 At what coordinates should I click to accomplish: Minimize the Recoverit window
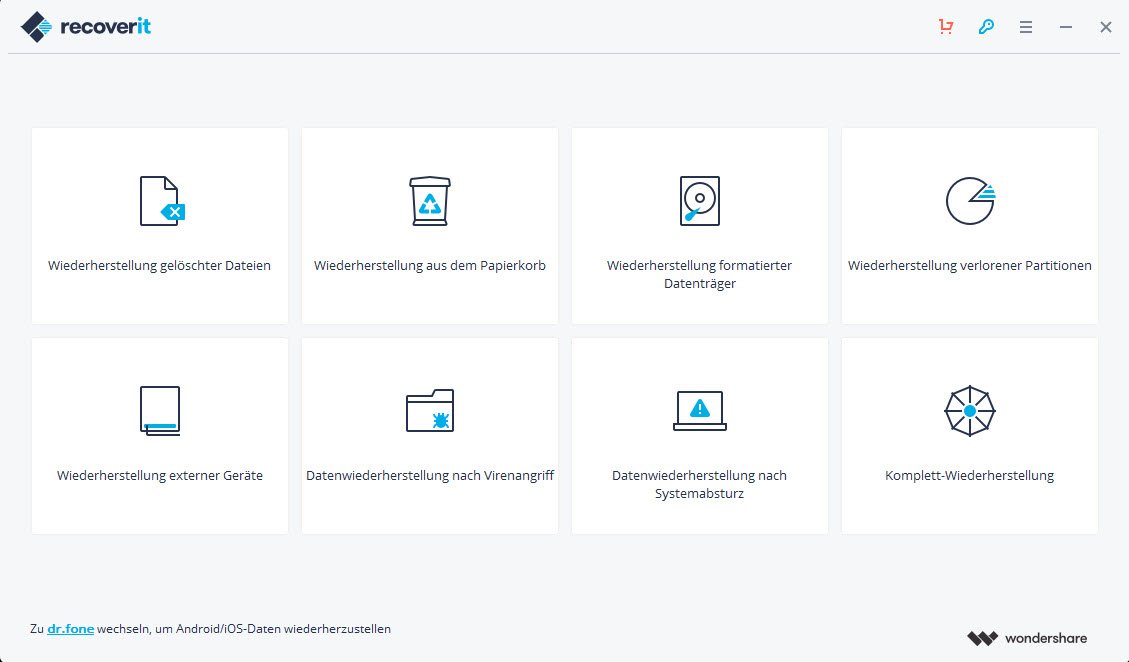tap(1066, 27)
